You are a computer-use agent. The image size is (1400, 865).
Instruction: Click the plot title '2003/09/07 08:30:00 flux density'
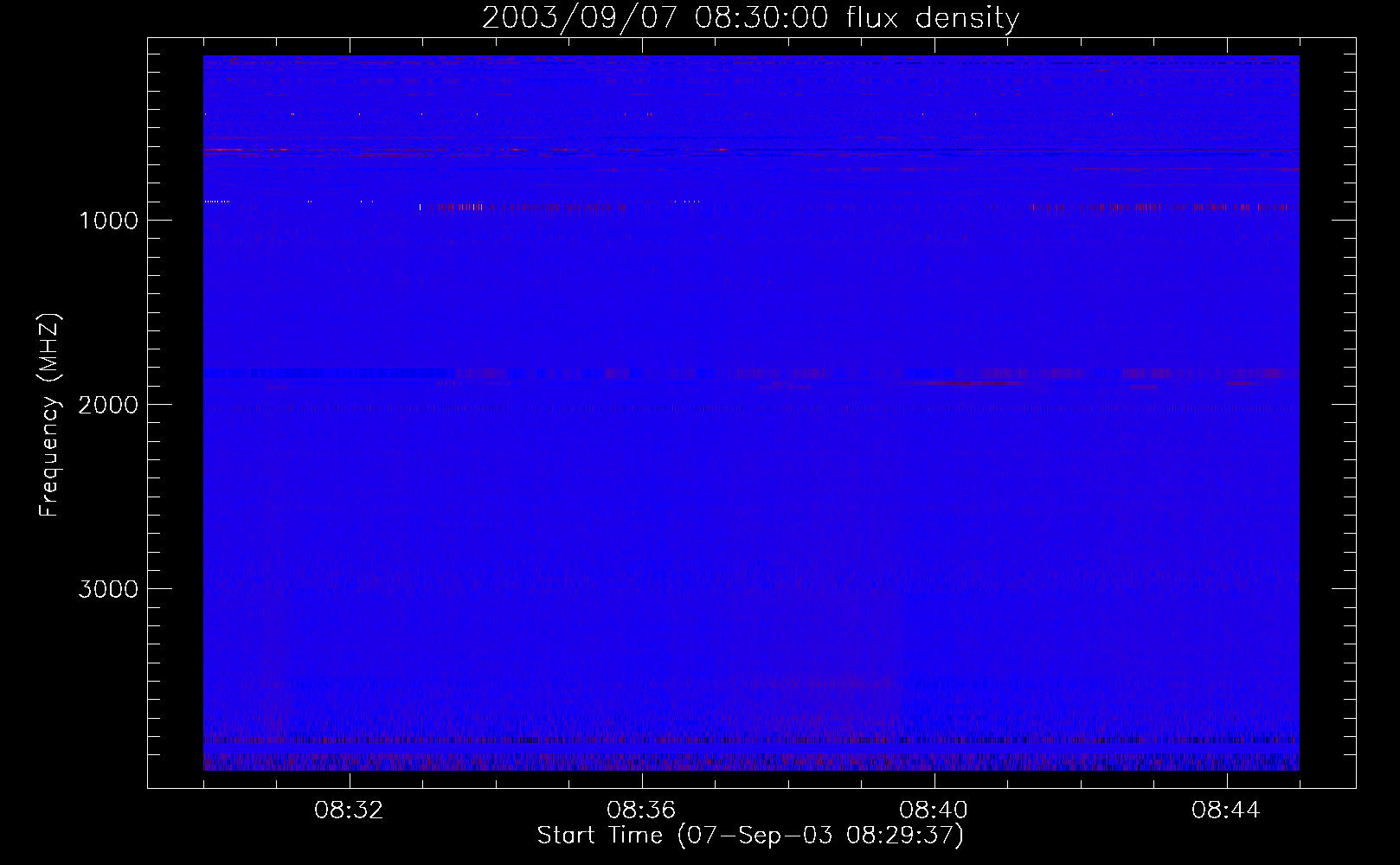pyautogui.click(x=750, y=18)
